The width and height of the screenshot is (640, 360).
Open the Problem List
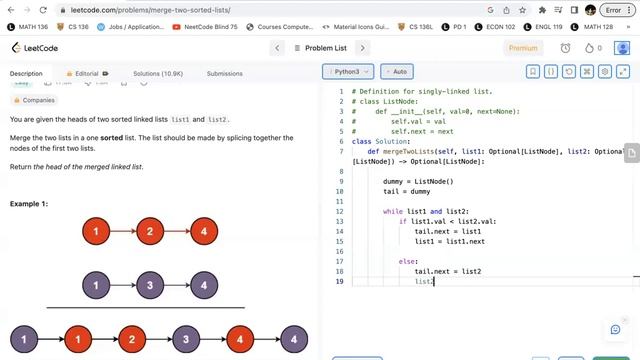321,48
